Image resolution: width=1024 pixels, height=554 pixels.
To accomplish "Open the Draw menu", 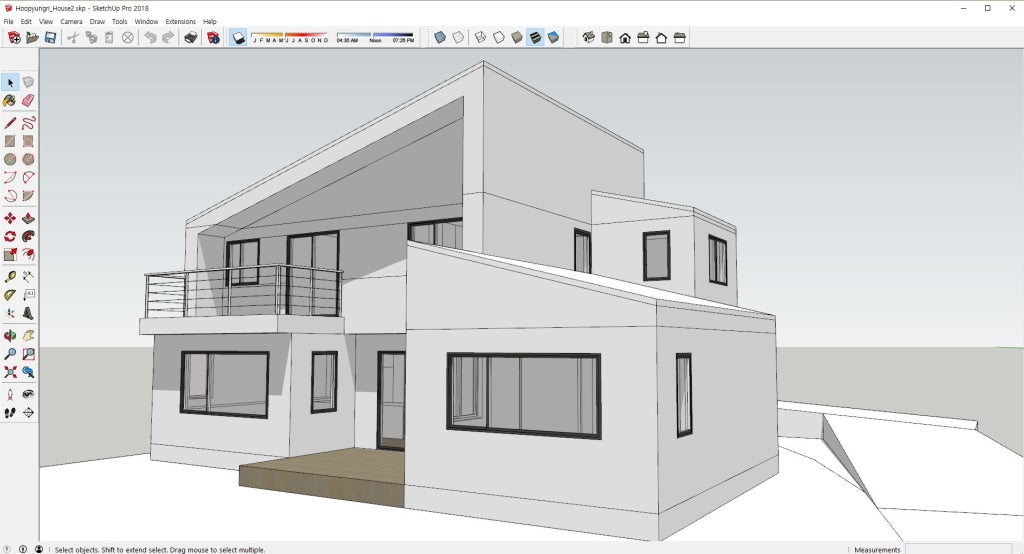I will [97, 22].
